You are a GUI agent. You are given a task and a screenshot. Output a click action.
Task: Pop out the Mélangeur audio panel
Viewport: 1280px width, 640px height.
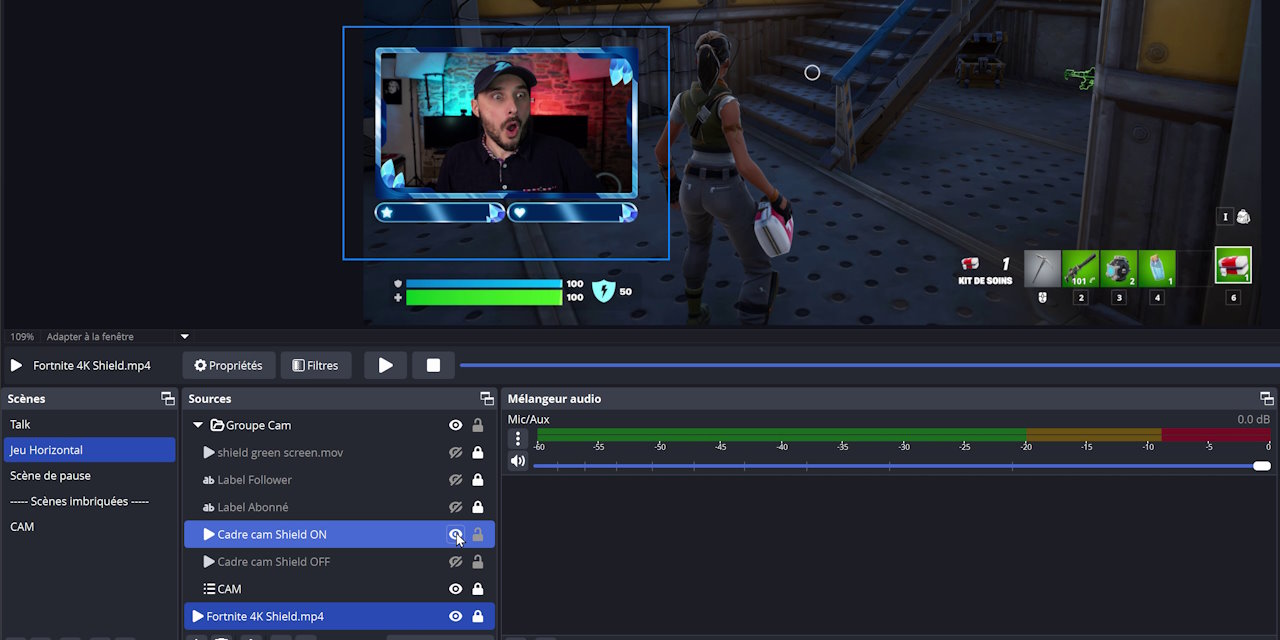click(x=1266, y=398)
